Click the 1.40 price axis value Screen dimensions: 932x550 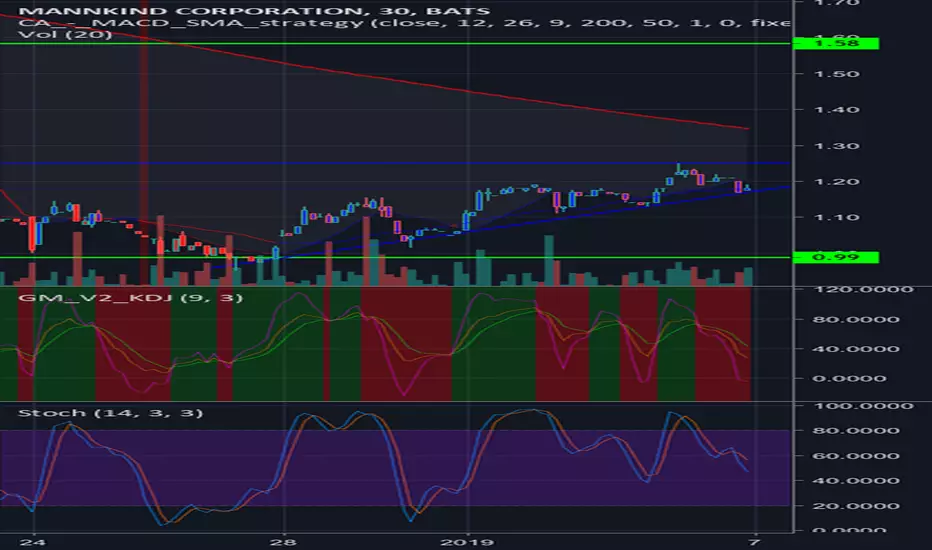(836, 110)
